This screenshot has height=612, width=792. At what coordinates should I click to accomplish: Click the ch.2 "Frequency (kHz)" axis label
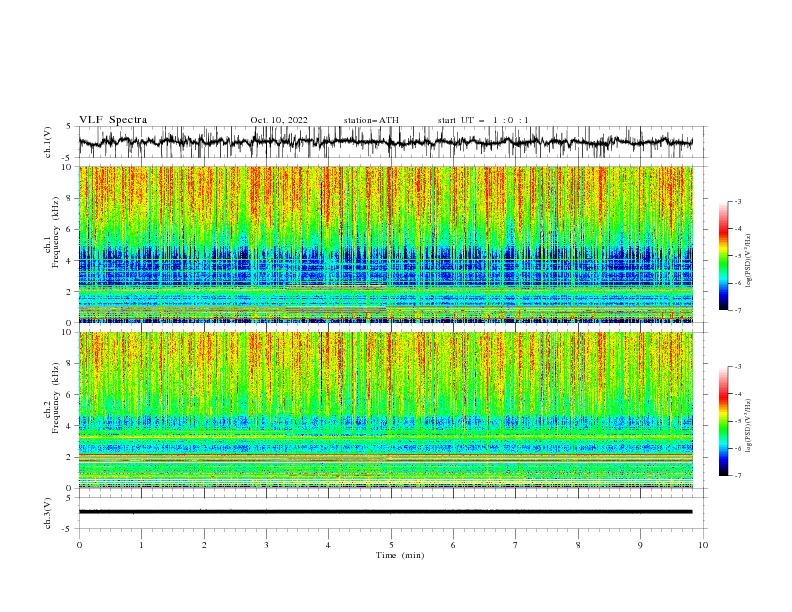(56, 398)
